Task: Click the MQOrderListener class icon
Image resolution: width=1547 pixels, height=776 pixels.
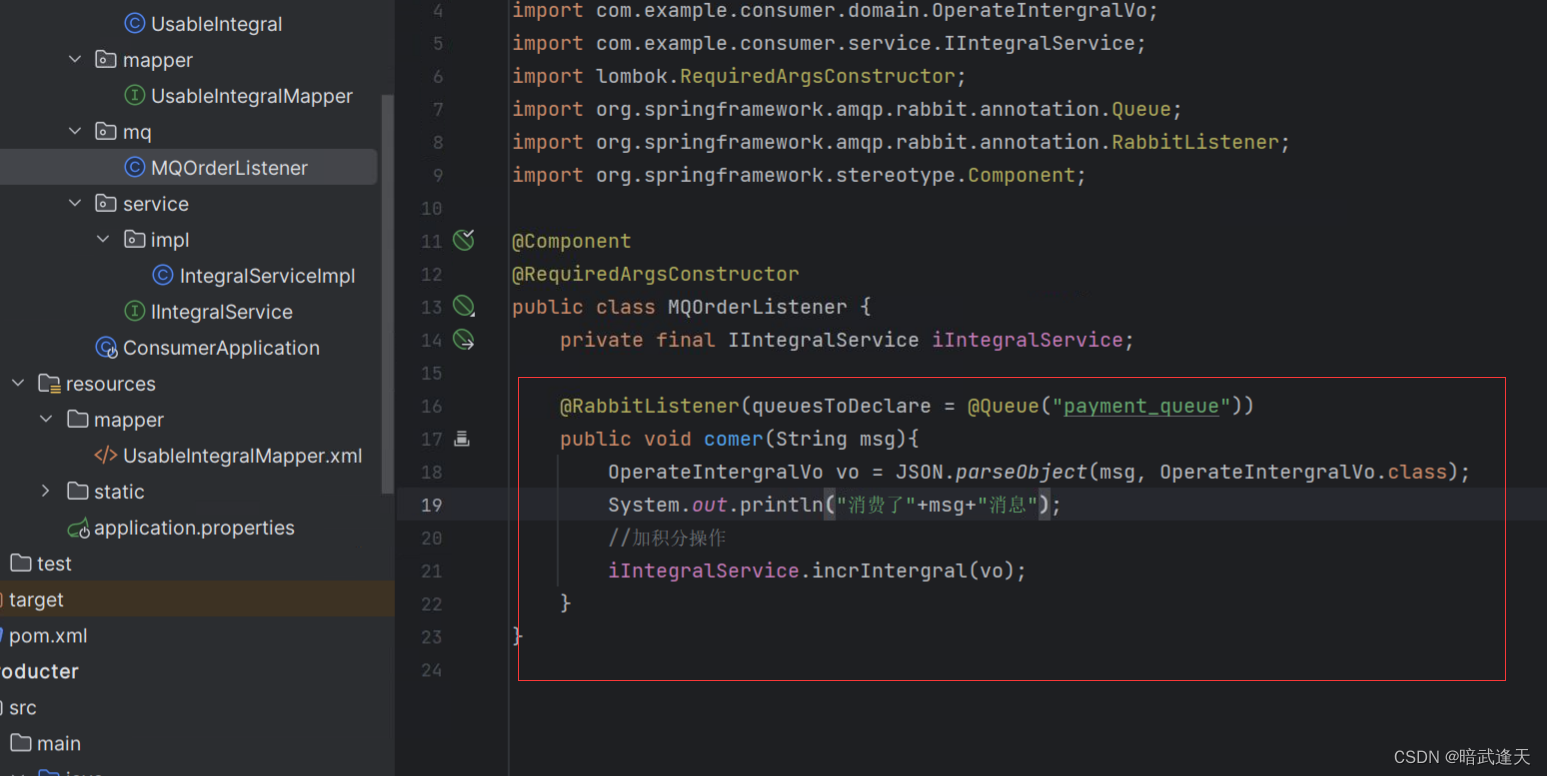Action: (x=134, y=168)
